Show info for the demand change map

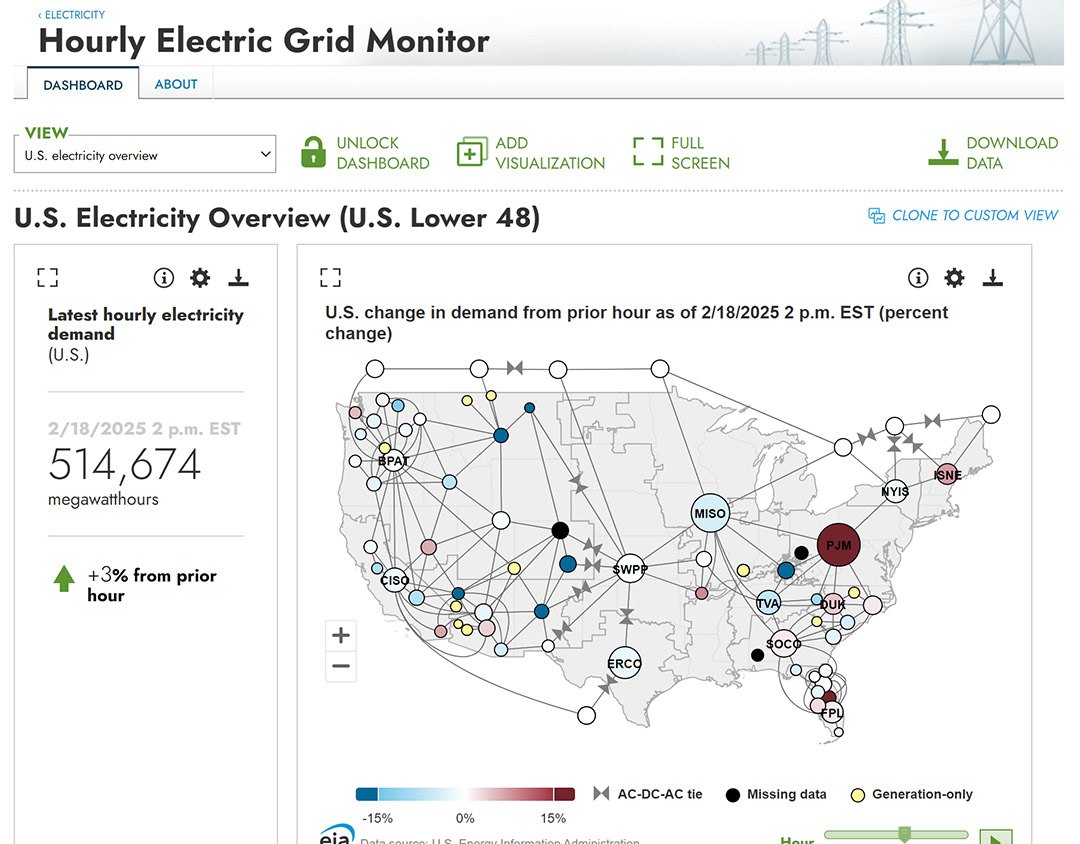pyautogui.click(x=918, y=278)
